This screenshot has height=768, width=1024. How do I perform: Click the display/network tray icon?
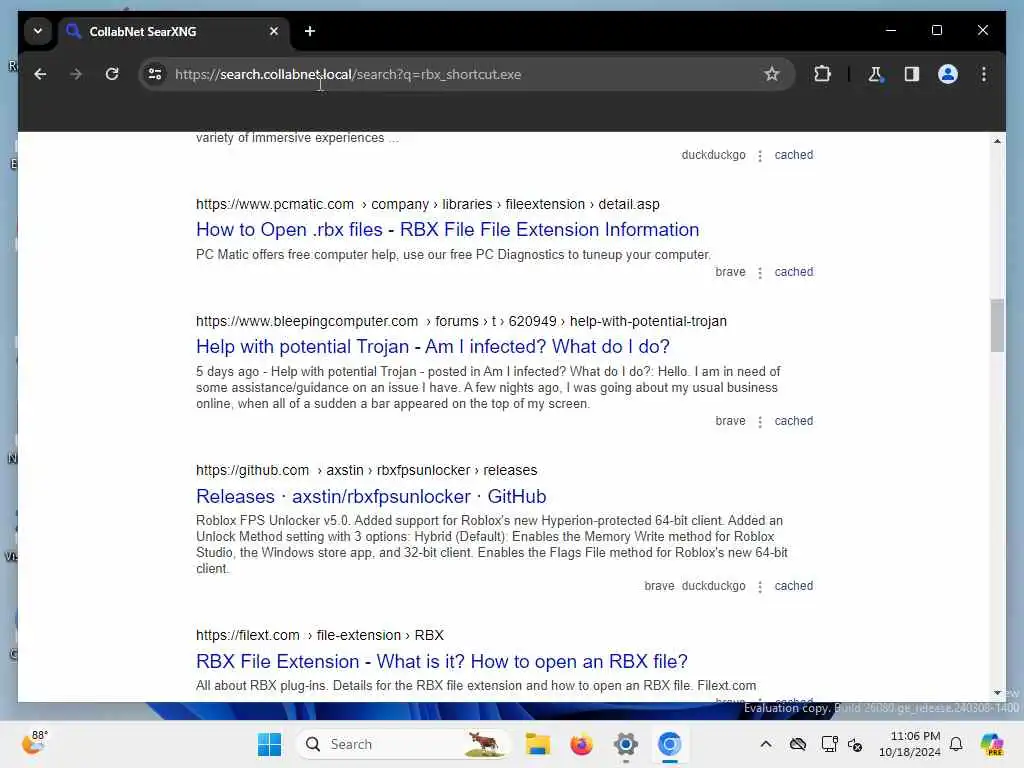click(829, 744)
